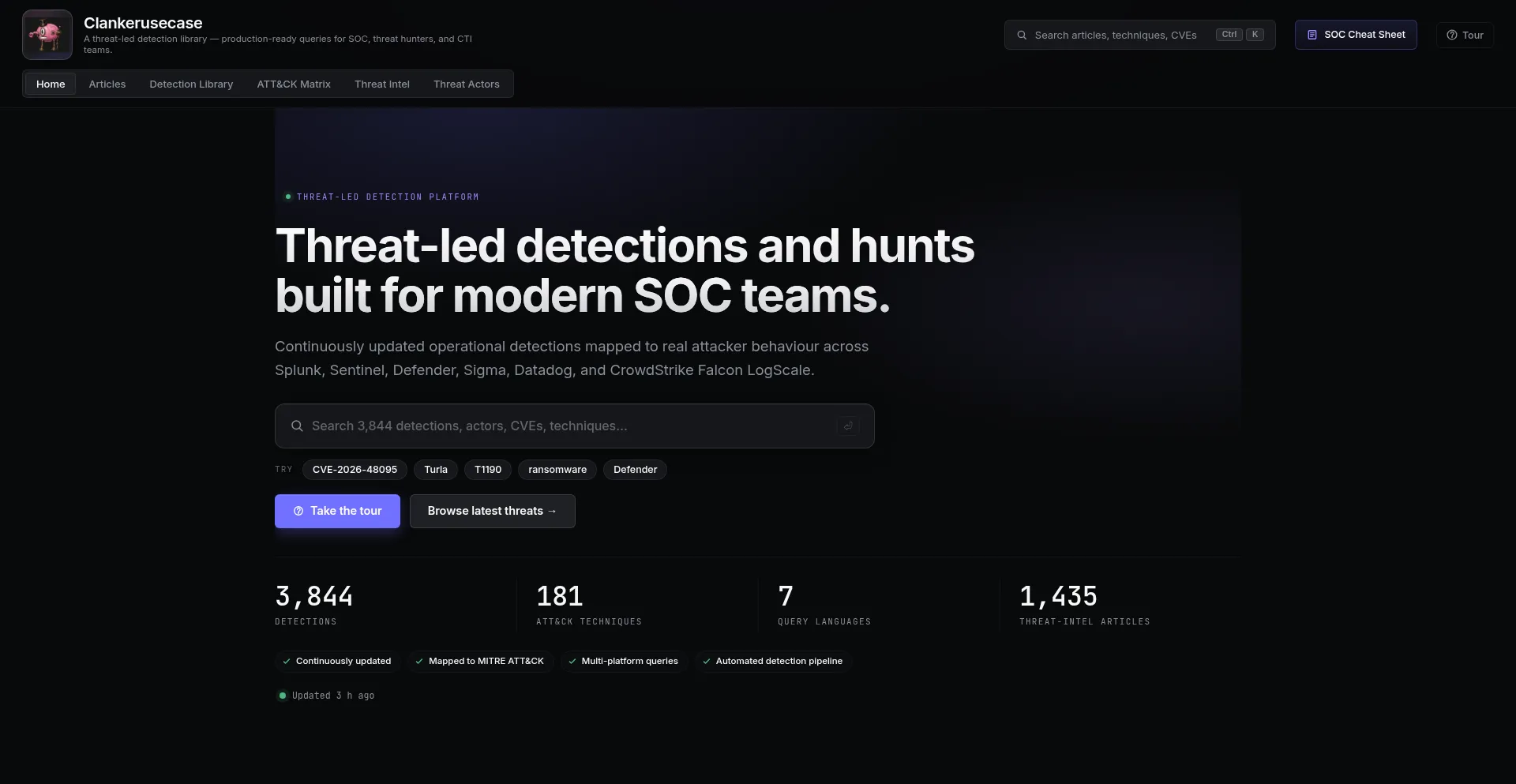Click the Automated detection pipeline text
The width and height of the screenshot is (1516, 784).
point(779,662)
